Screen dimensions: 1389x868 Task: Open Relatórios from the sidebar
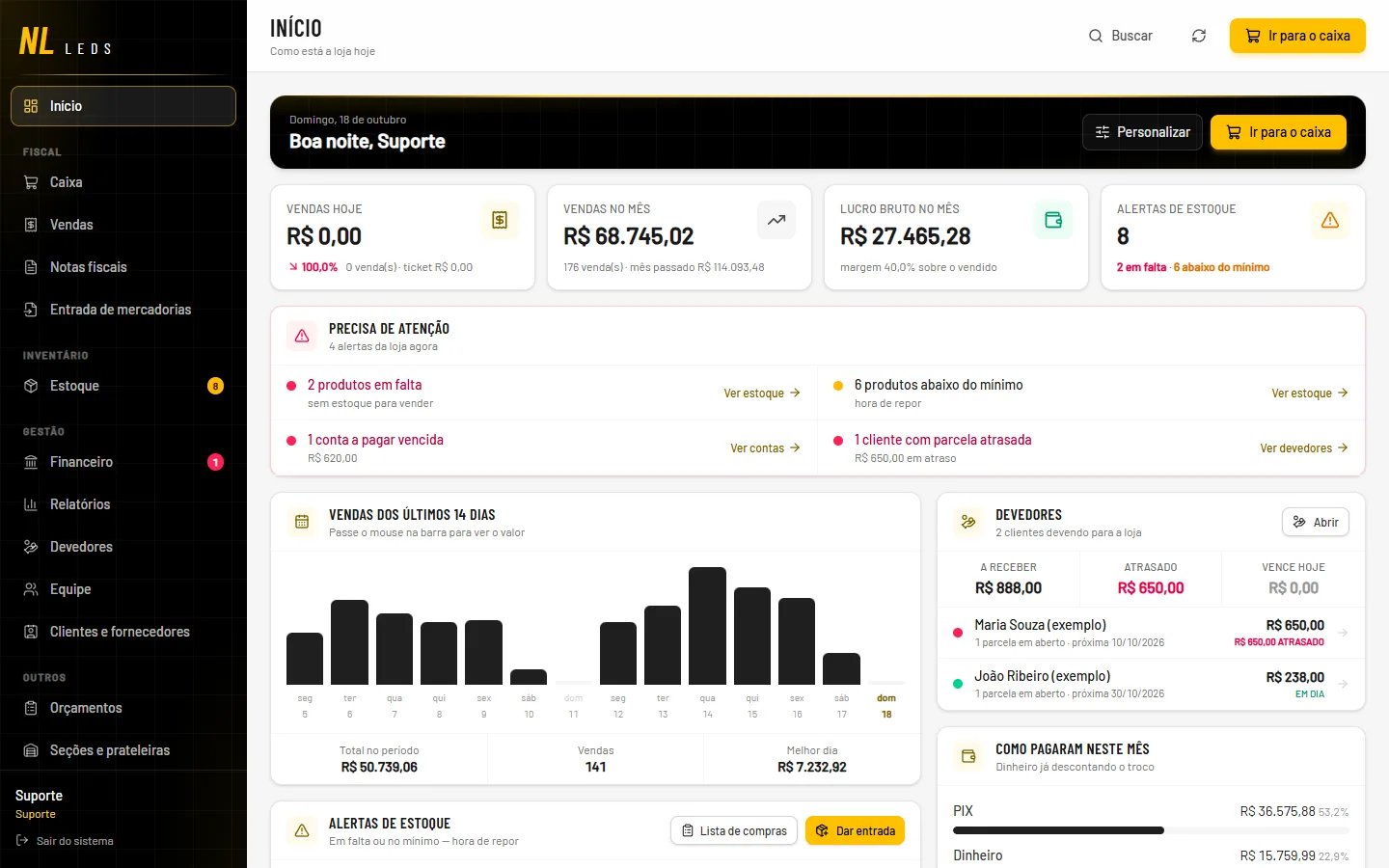coord(123,504)
